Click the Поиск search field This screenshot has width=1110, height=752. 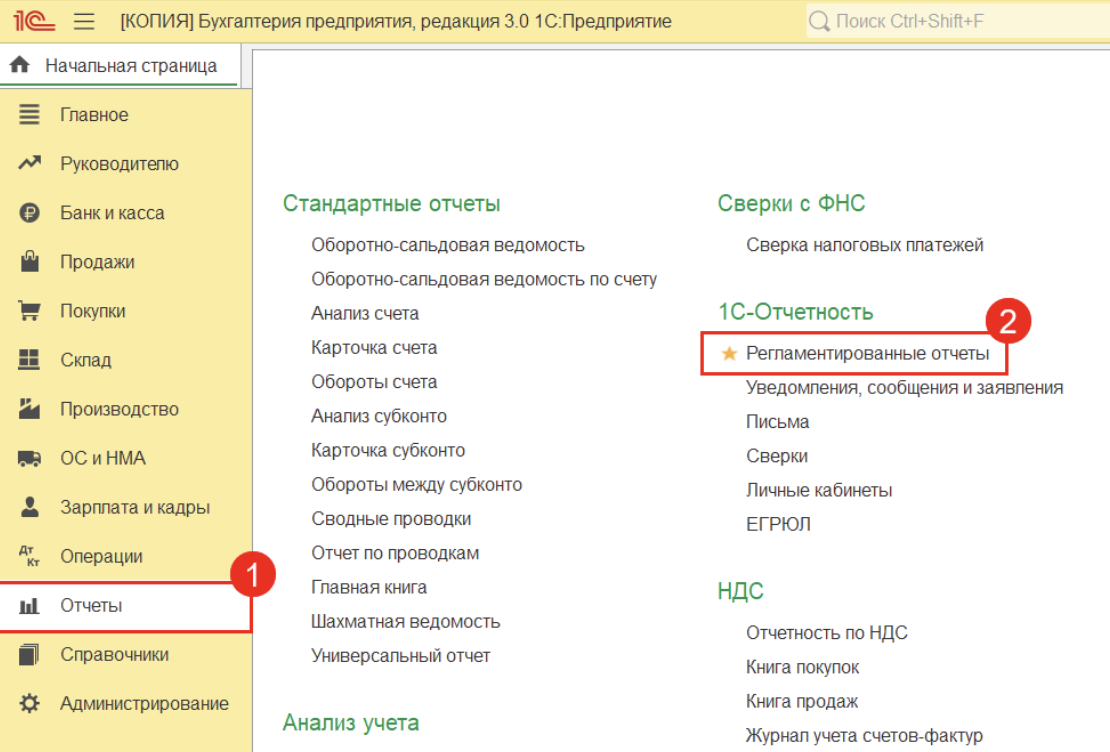960,20
